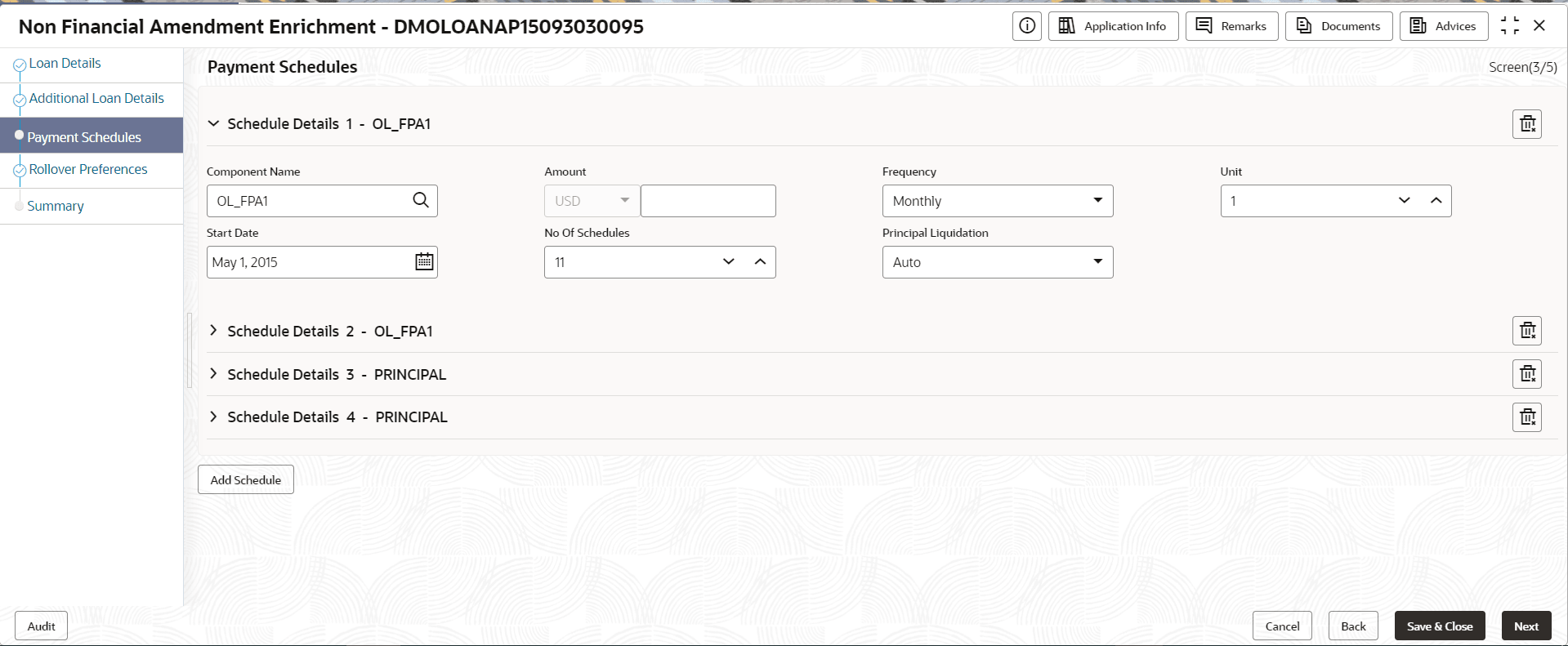Open the Frequency dropdown
The height and width of the screenshot is (646, 1568).
click(x=998, y=201)
